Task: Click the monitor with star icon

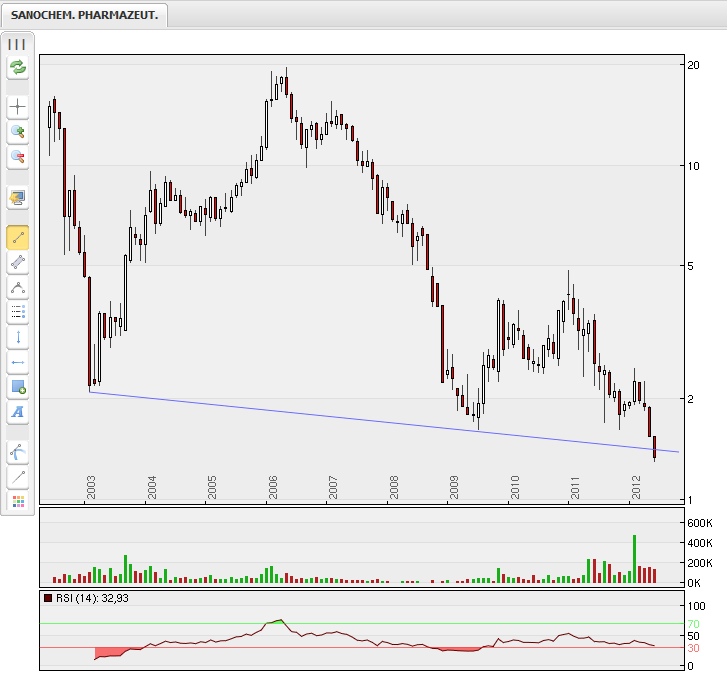Action: [x=18, y=197]
